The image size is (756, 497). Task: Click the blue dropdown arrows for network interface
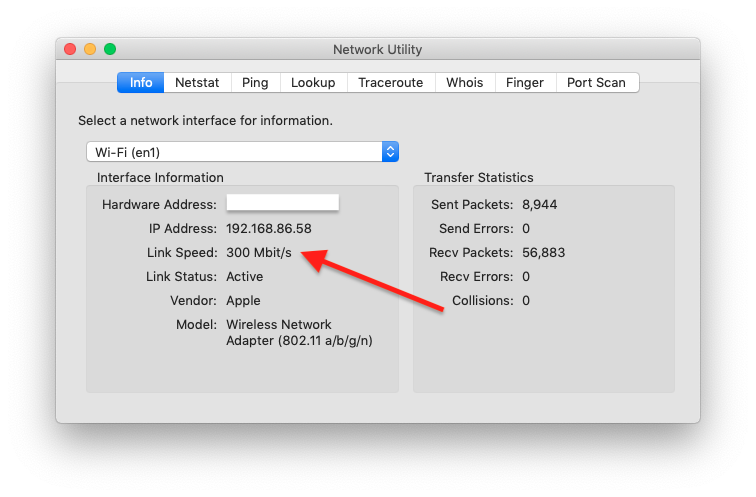click(390, 152)
